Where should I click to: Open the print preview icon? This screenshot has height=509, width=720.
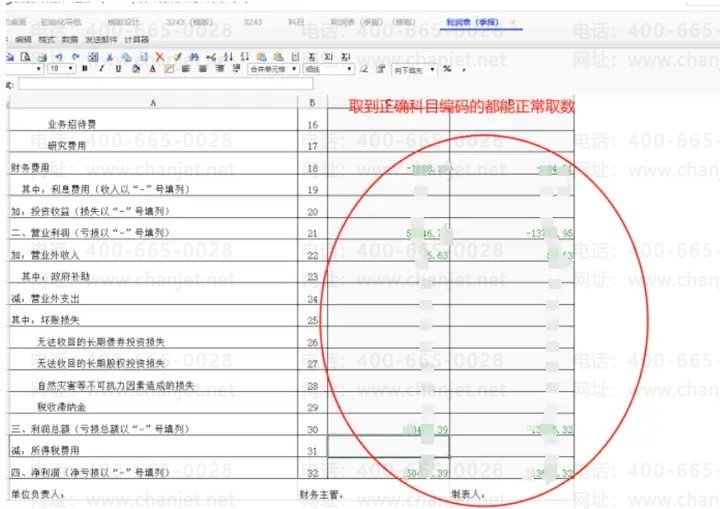click(26, 57)
